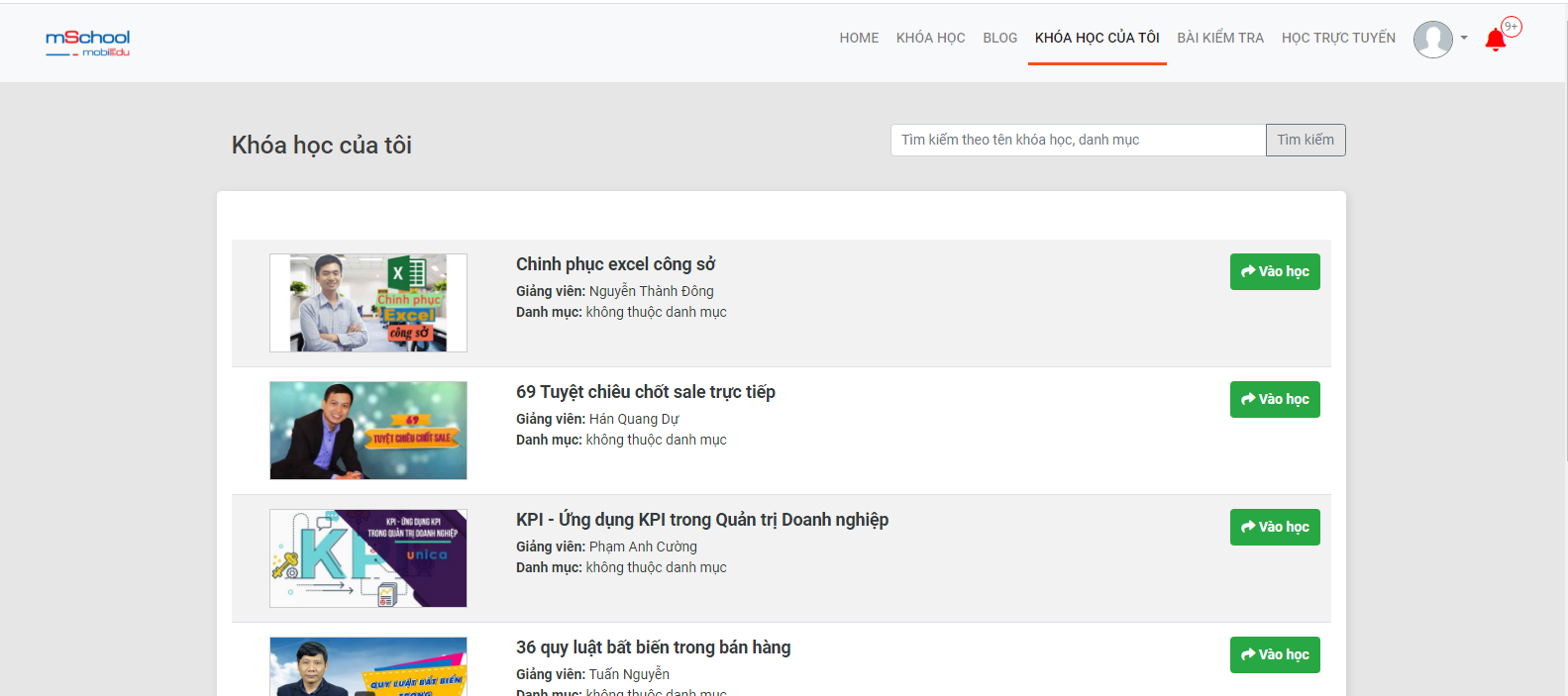1568x696 pixels.
Task: Open the BLOG menu item
Action: (x=999, y=38)
